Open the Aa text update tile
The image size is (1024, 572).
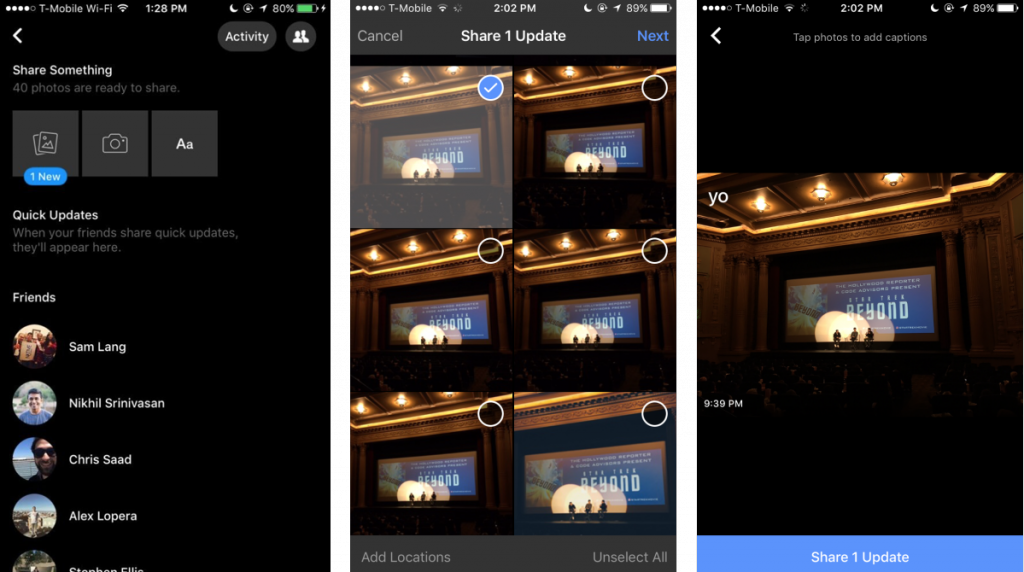coord(184,143)
